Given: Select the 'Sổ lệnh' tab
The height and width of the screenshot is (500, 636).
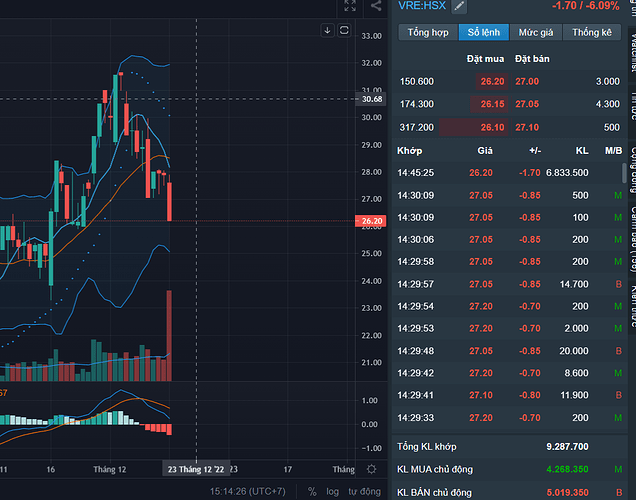Looking at the screenshot, I should coord(484,32).
